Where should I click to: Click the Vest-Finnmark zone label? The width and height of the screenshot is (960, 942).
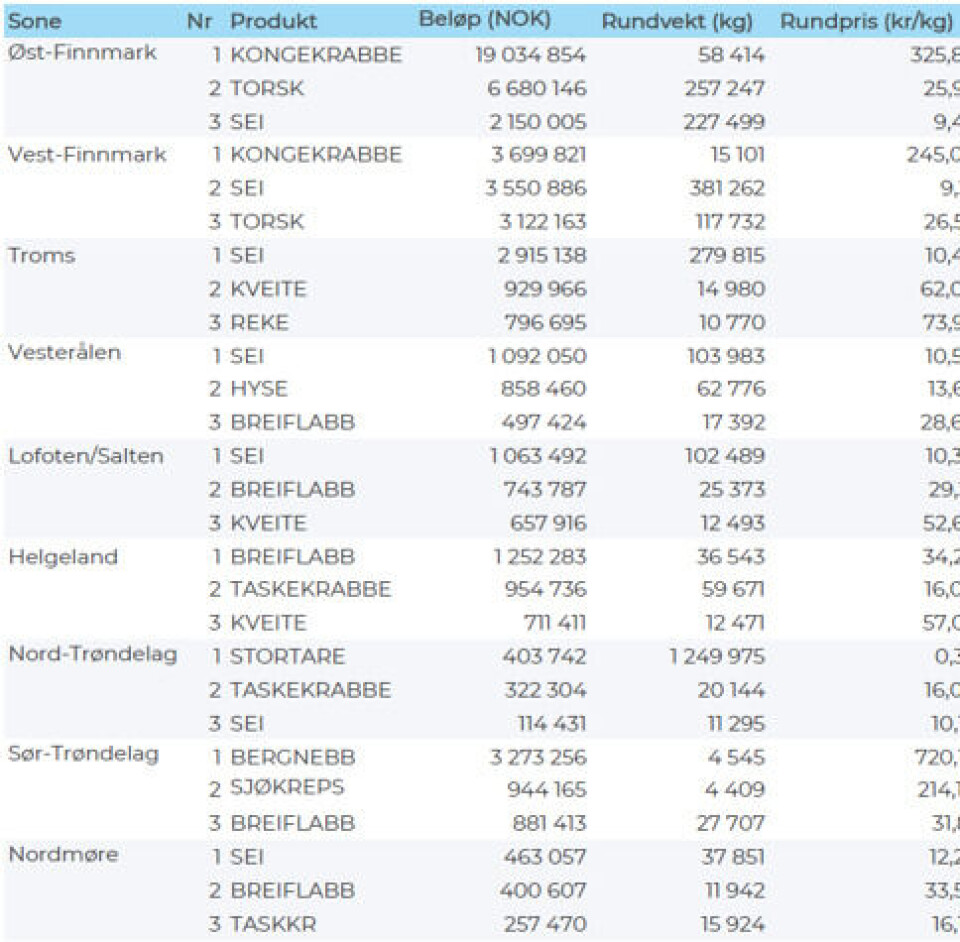point(87,155)
